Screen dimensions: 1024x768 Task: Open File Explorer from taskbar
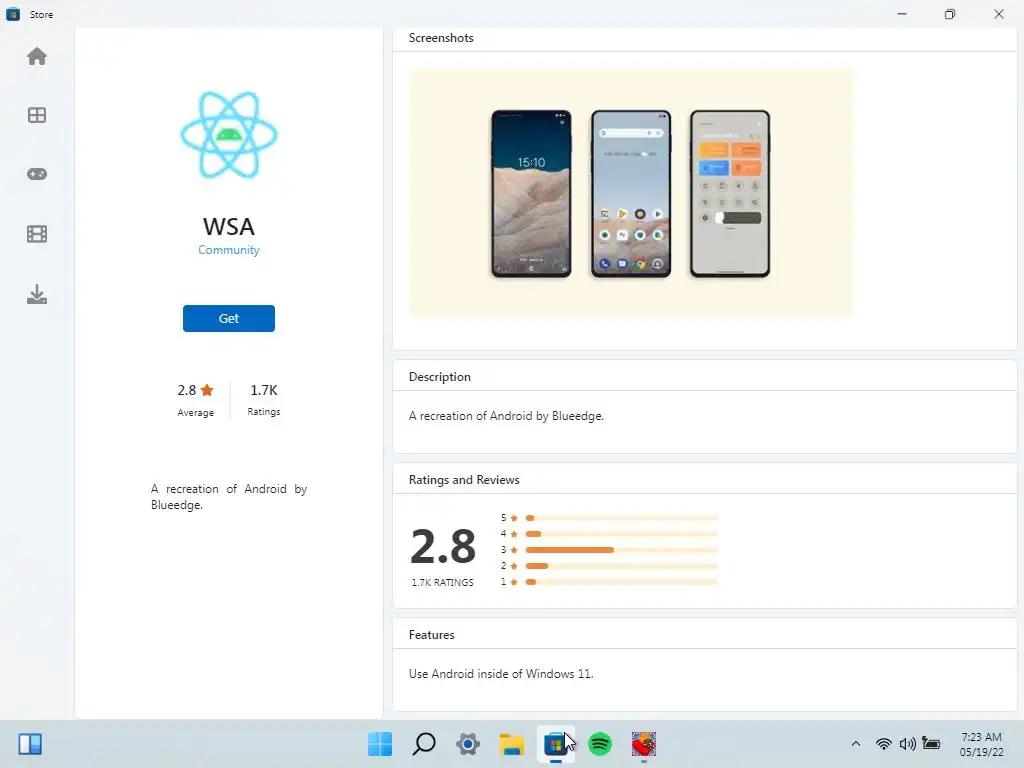511,744
